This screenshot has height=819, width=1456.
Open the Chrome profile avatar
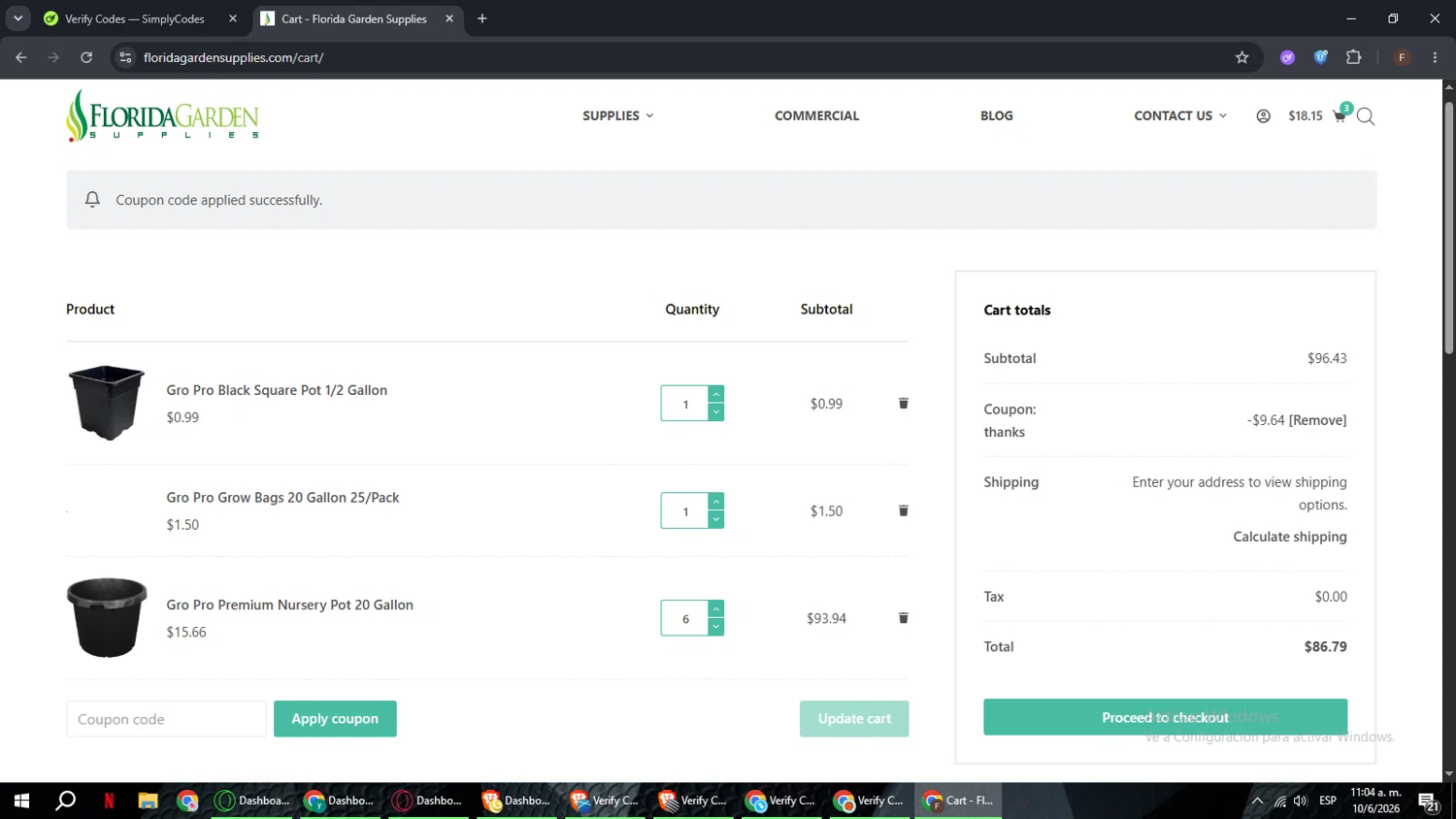pos(1402,57)
